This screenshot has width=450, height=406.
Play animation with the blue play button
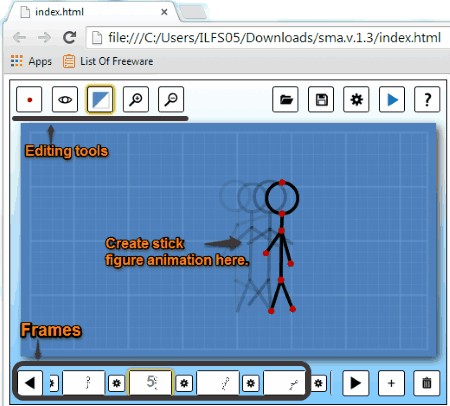[x=392, y=99]
